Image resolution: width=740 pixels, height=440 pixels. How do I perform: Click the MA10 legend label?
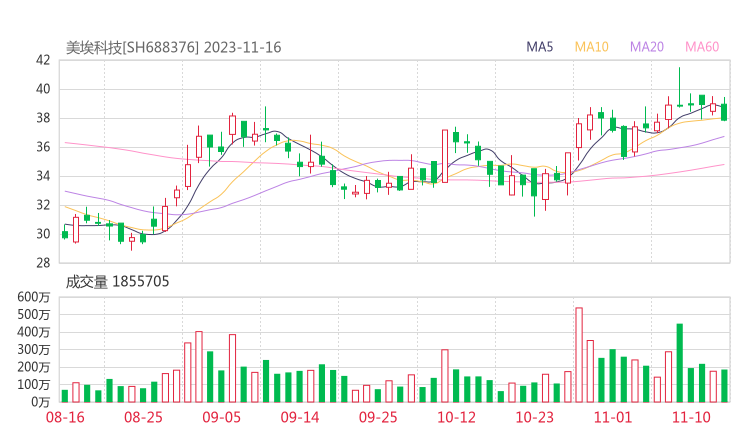tap(591, 47)
